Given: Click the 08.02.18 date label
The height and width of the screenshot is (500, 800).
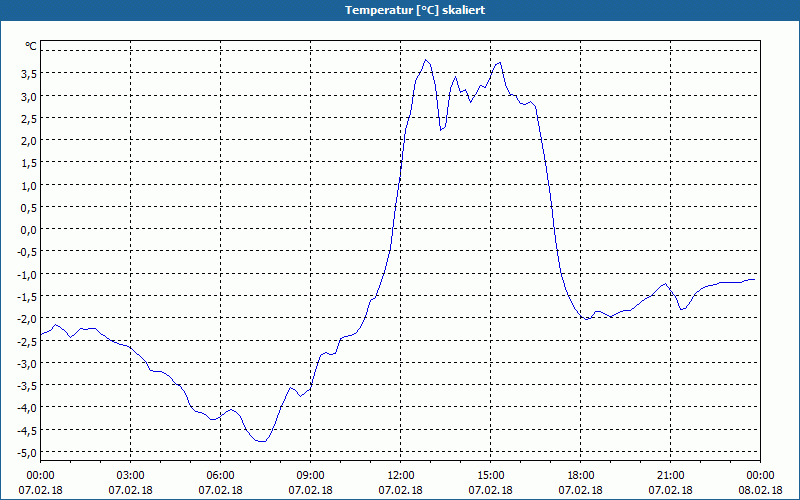Looking at the screenshot, I should pos(760,490).
